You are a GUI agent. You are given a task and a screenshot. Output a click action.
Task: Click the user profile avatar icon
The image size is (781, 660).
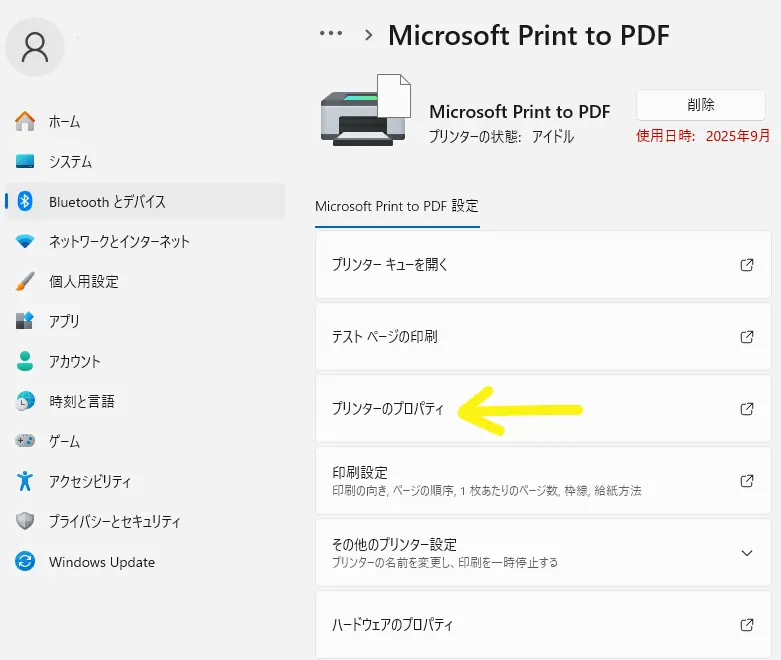(x=35, y=47)
